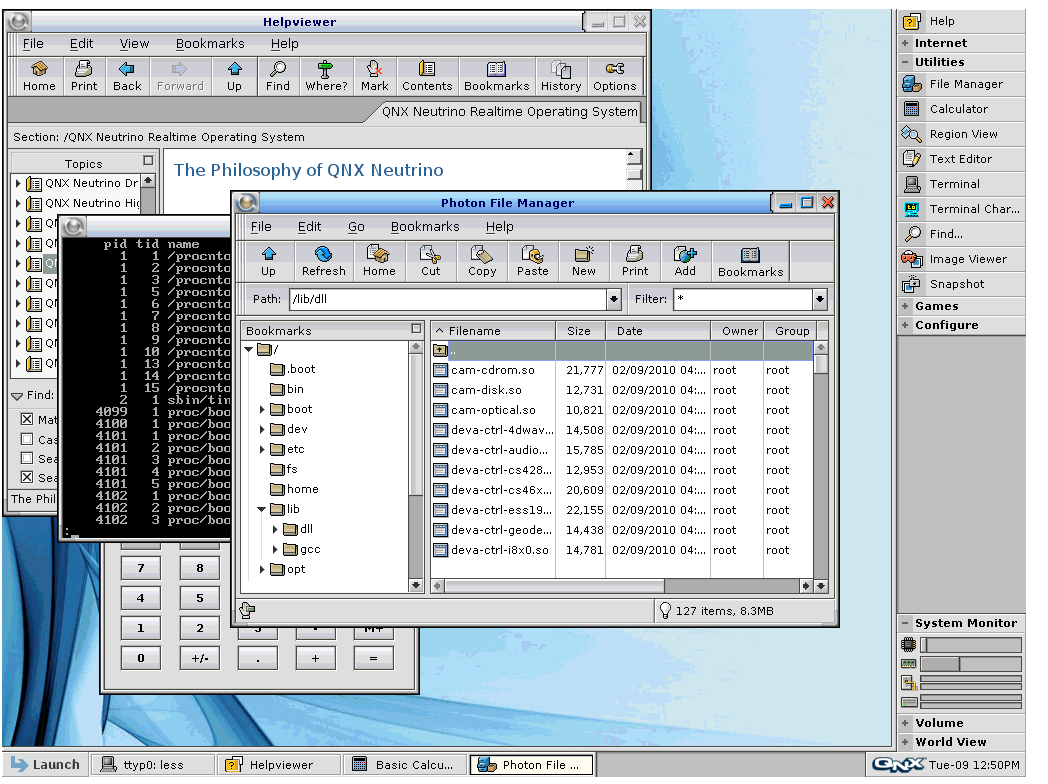Launch Terminal from Utilities shelf
Image resolution: width=1048 pixels, height=784 pixels.
coord(960,184)
